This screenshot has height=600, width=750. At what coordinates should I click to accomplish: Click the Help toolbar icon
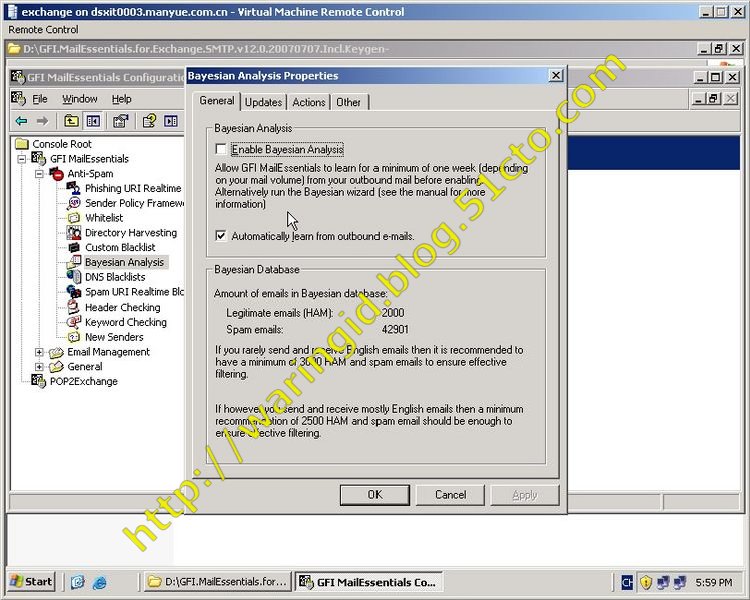click(149, 121)
